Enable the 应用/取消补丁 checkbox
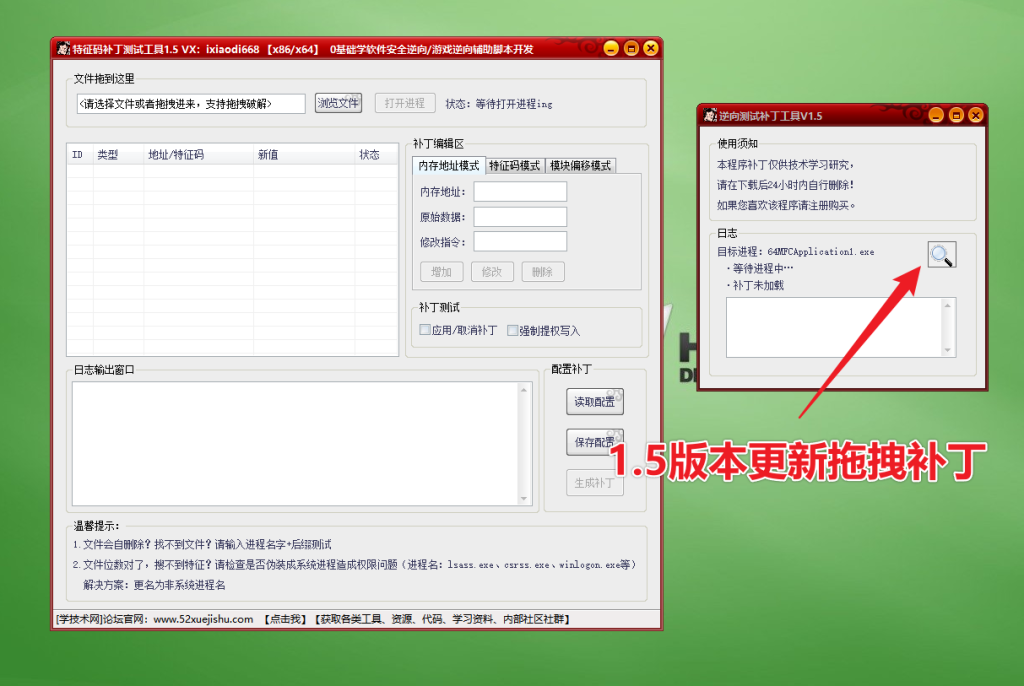The width and height of the screenshot is (1024, 686). pyautogui.click(x=424, y=330)
